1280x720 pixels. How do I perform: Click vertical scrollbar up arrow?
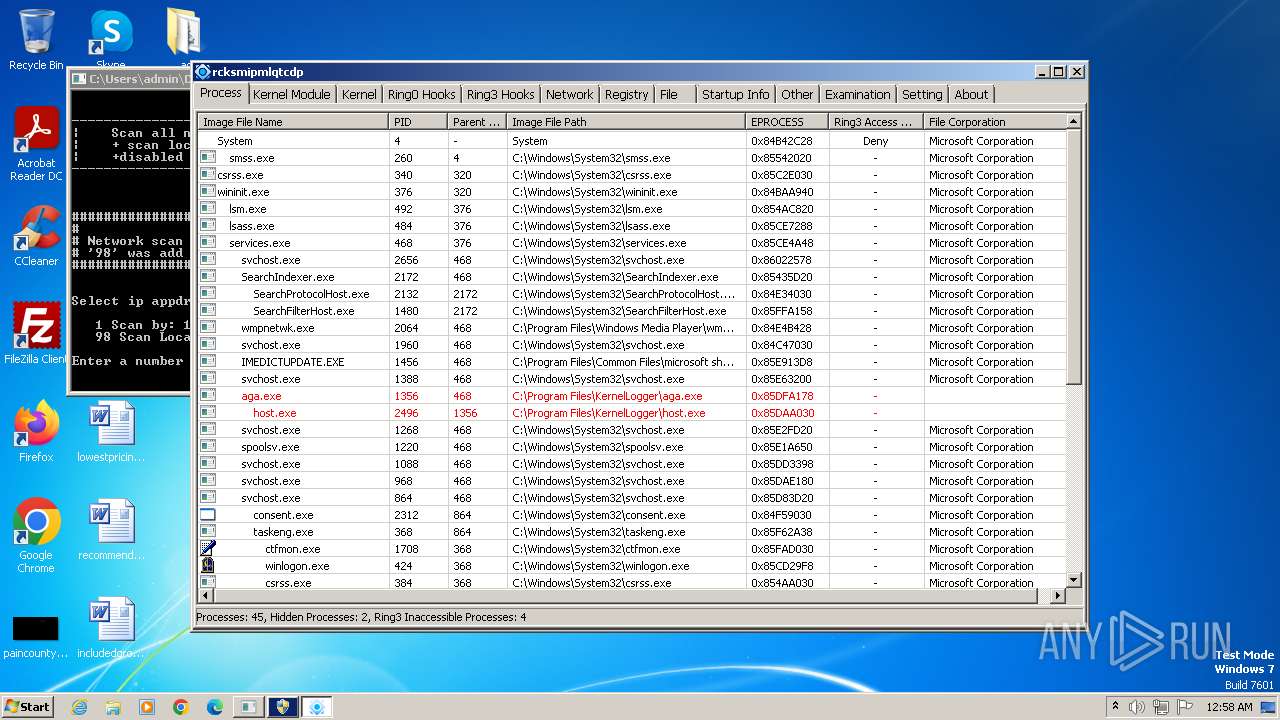1073,121
